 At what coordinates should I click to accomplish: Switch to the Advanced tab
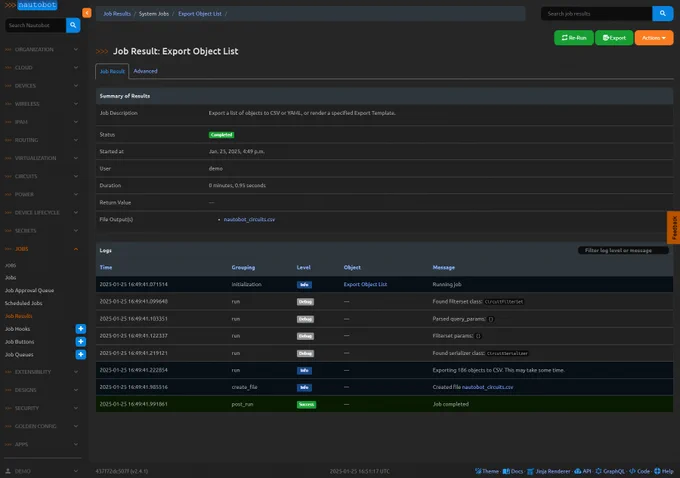(x=145, y=71)
